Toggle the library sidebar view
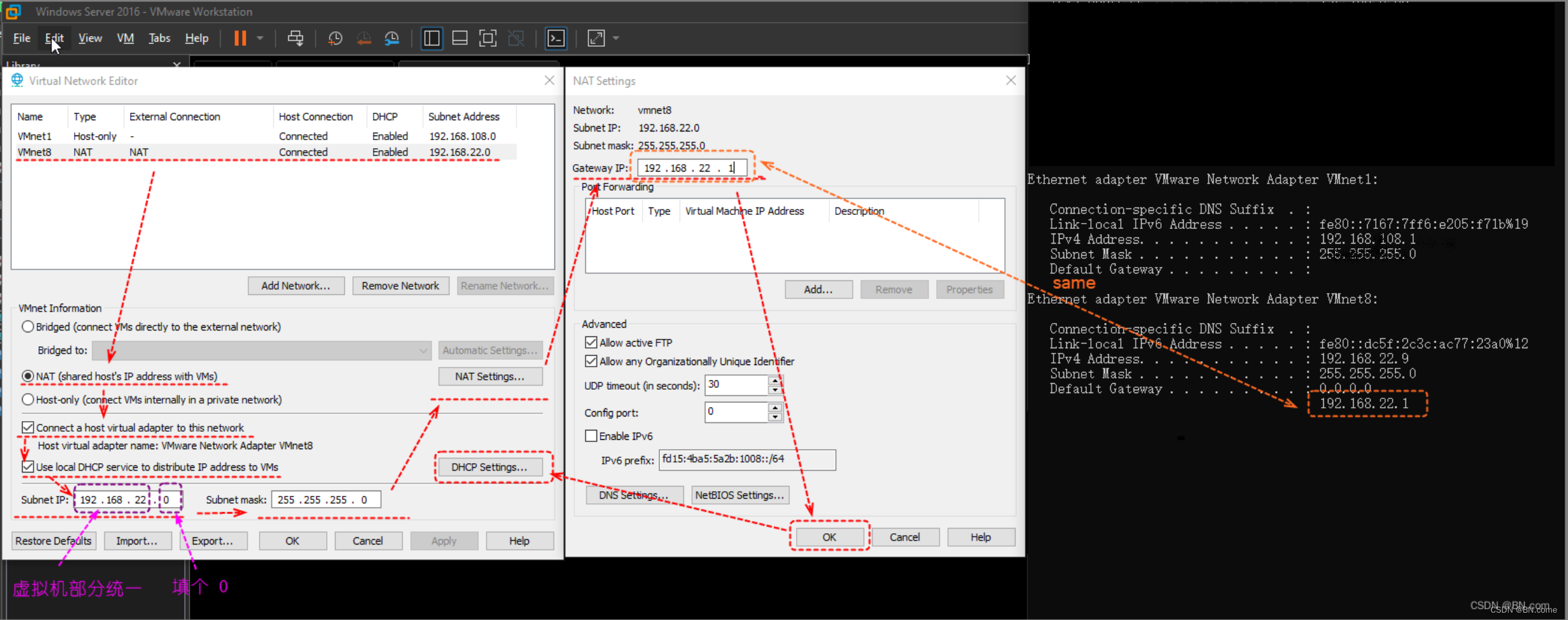The image size is (1568, 620). (x=432, y=38)
